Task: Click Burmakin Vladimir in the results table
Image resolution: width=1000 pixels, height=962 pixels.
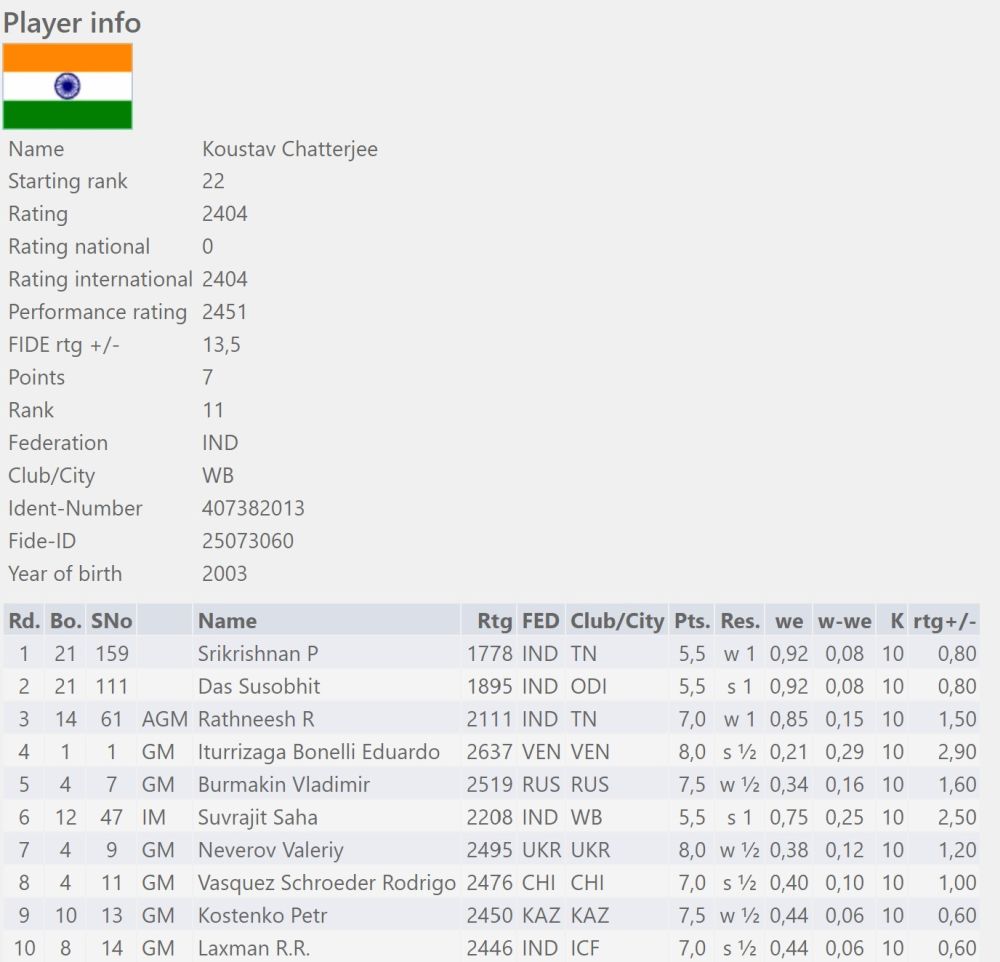Action: 283,784
